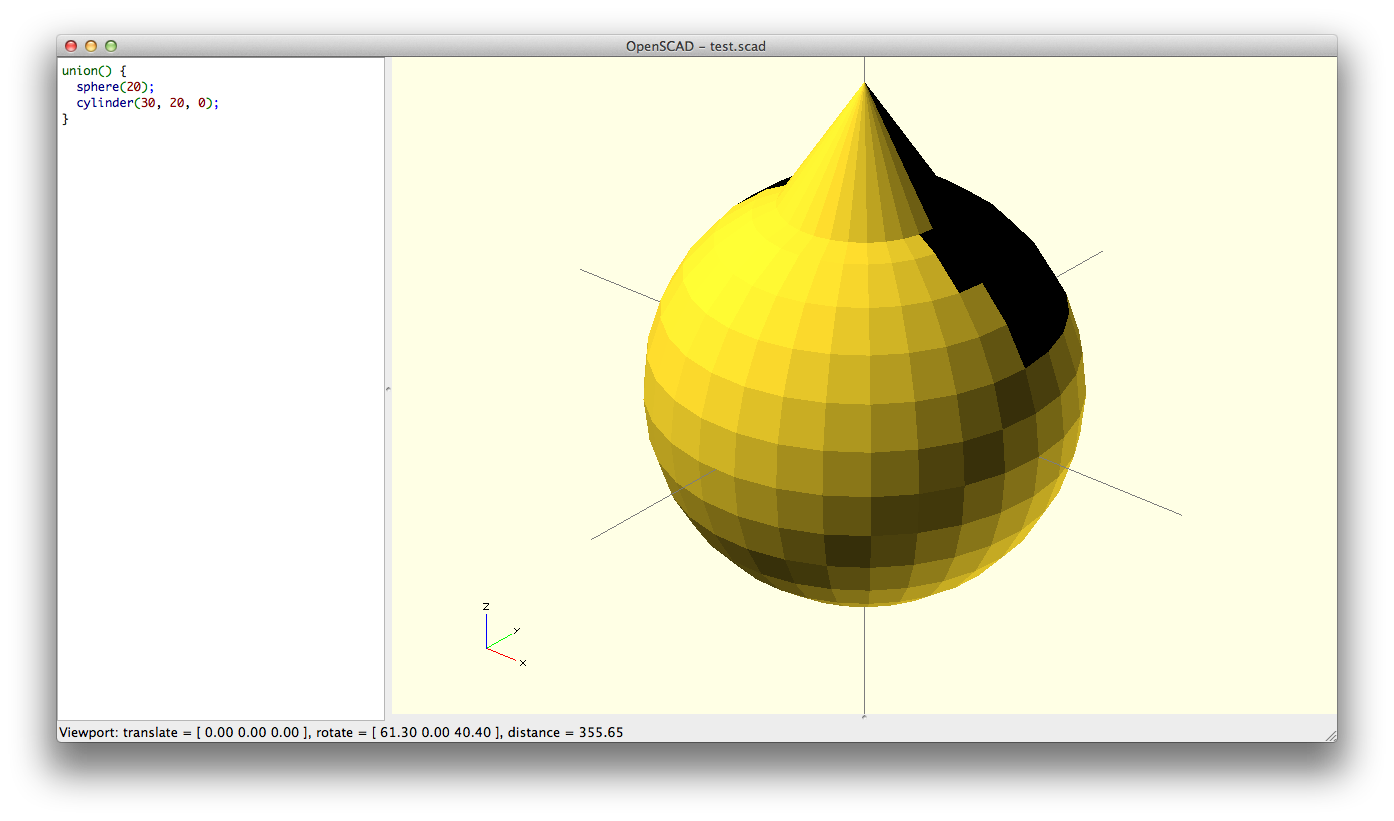Image resolution: width=1394 pixels, height=821 pixels.
Task: Click the X label on the axis indicator
Action: [523, 663]
